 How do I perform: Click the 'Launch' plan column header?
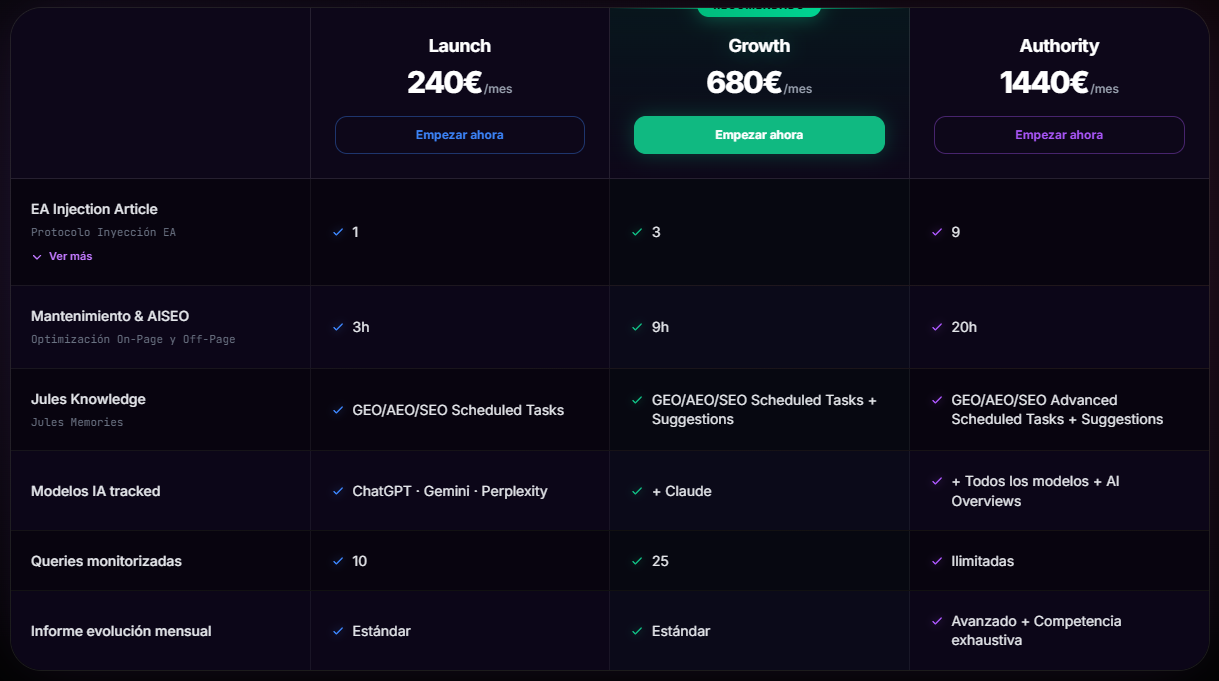459,45
